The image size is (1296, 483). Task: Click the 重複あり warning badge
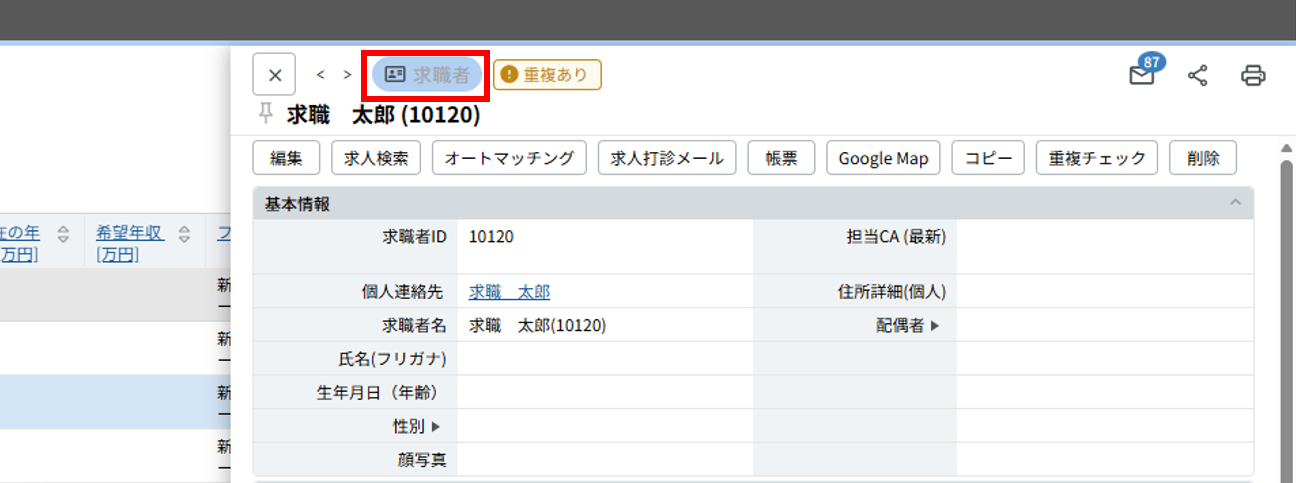(x=547, y=75)
